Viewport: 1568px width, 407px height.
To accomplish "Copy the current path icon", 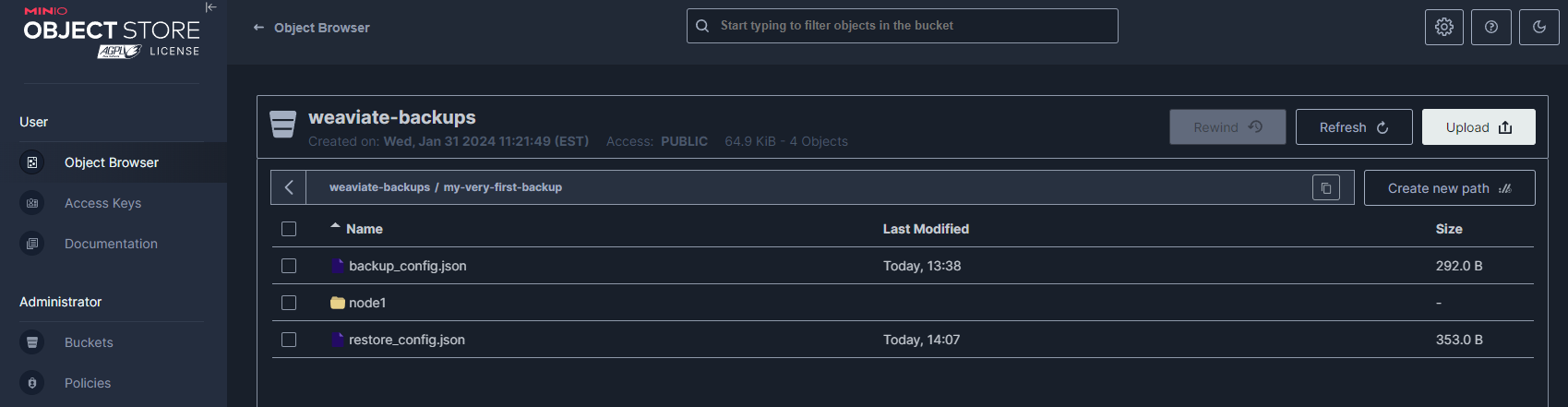I will [x=1326, y=188].
